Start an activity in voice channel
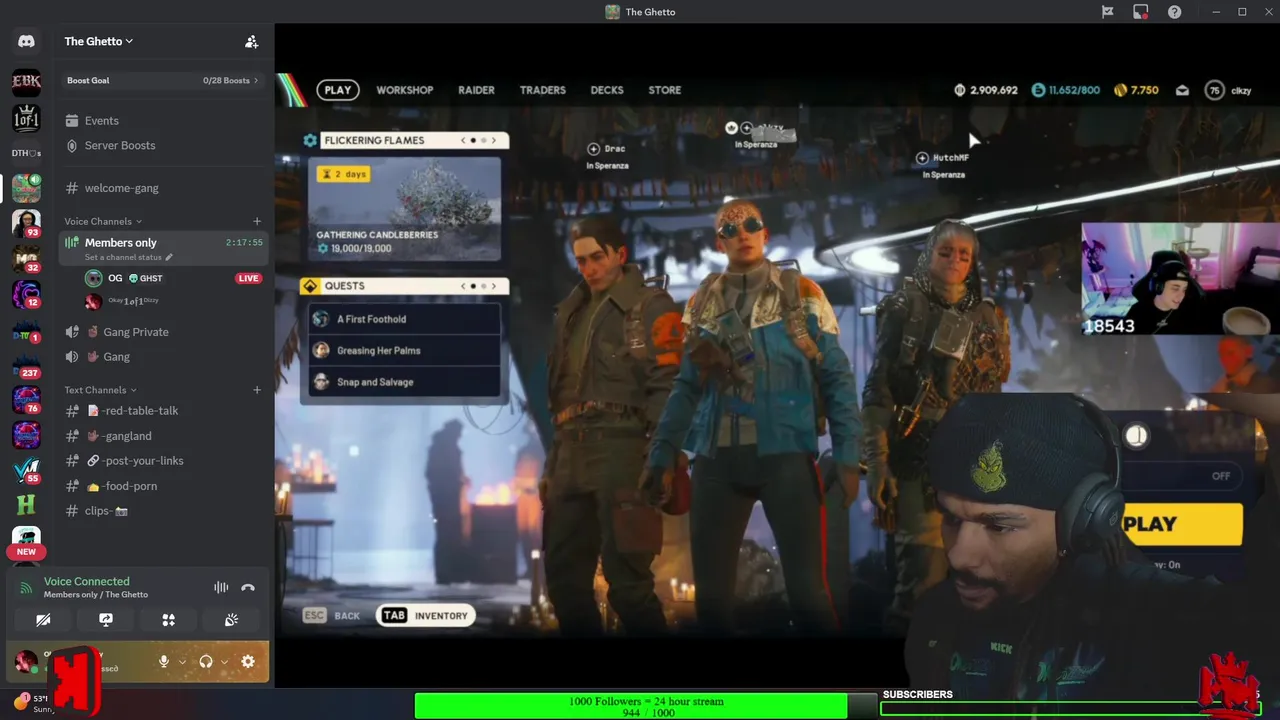Image resolution: width=1280 pixels, height=720 pixels. coord(168,620)
